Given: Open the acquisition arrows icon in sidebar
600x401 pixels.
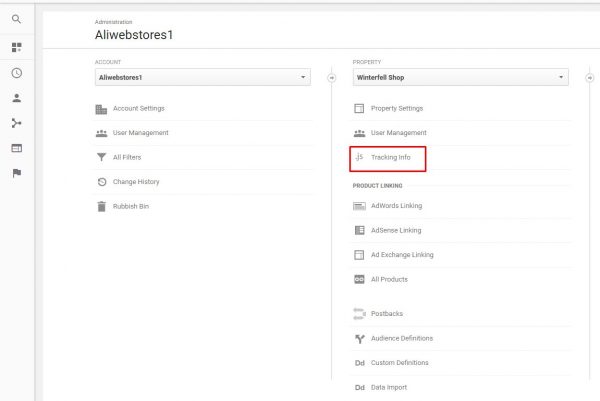Looking at the screenshot, I should [x=16, y=123].
